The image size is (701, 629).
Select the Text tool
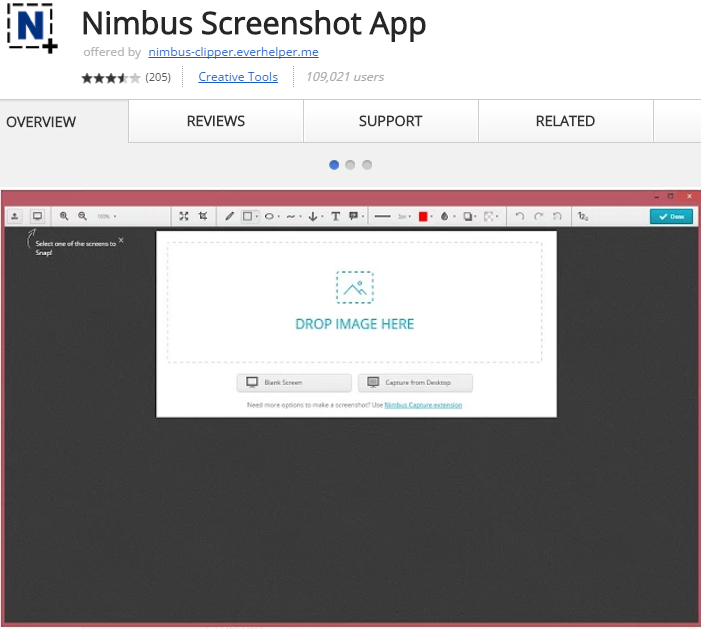click(x=335, y=216)
